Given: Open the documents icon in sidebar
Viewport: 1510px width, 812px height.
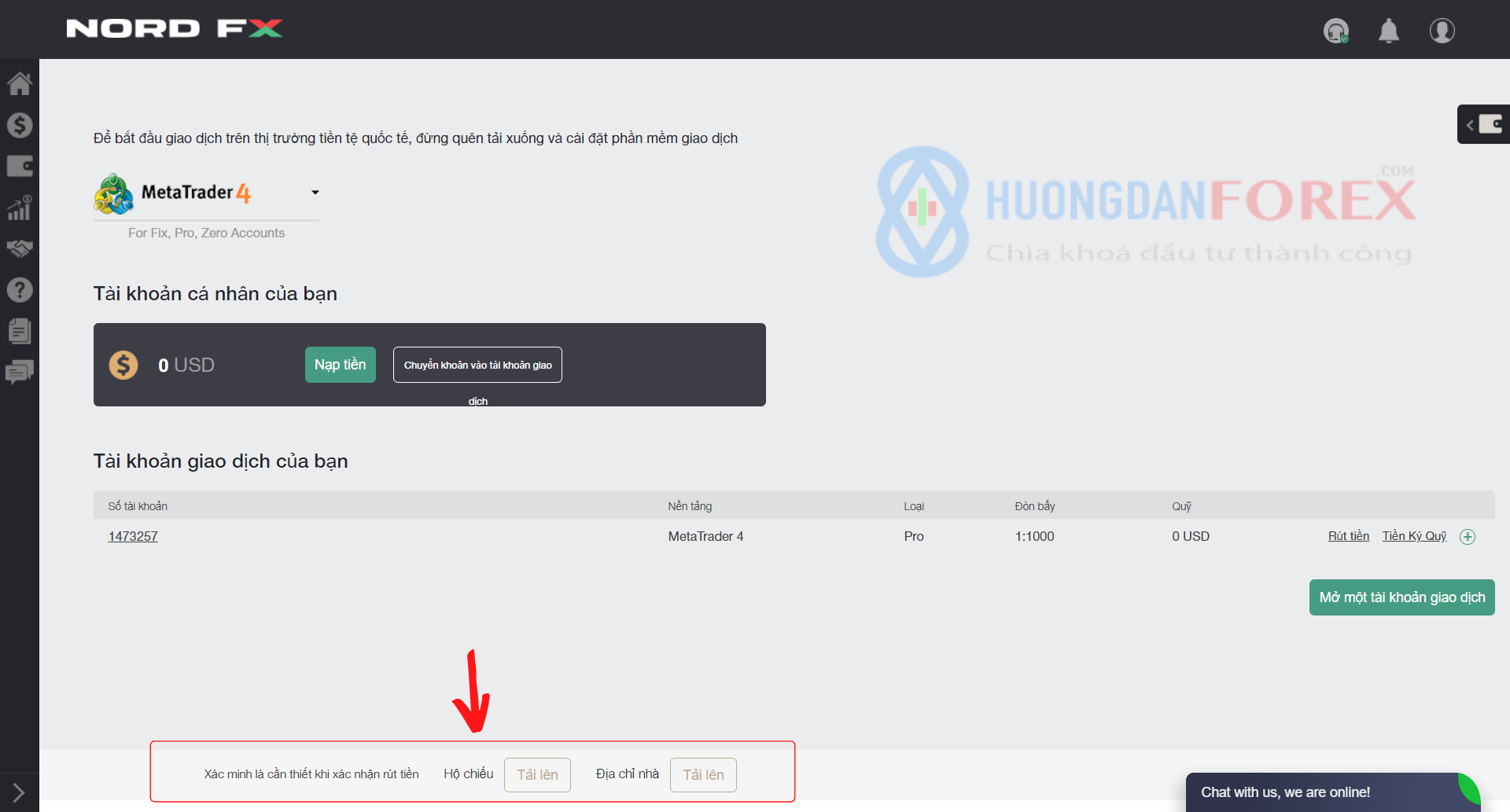Looking at the screenshot, I should pos(20,331).
